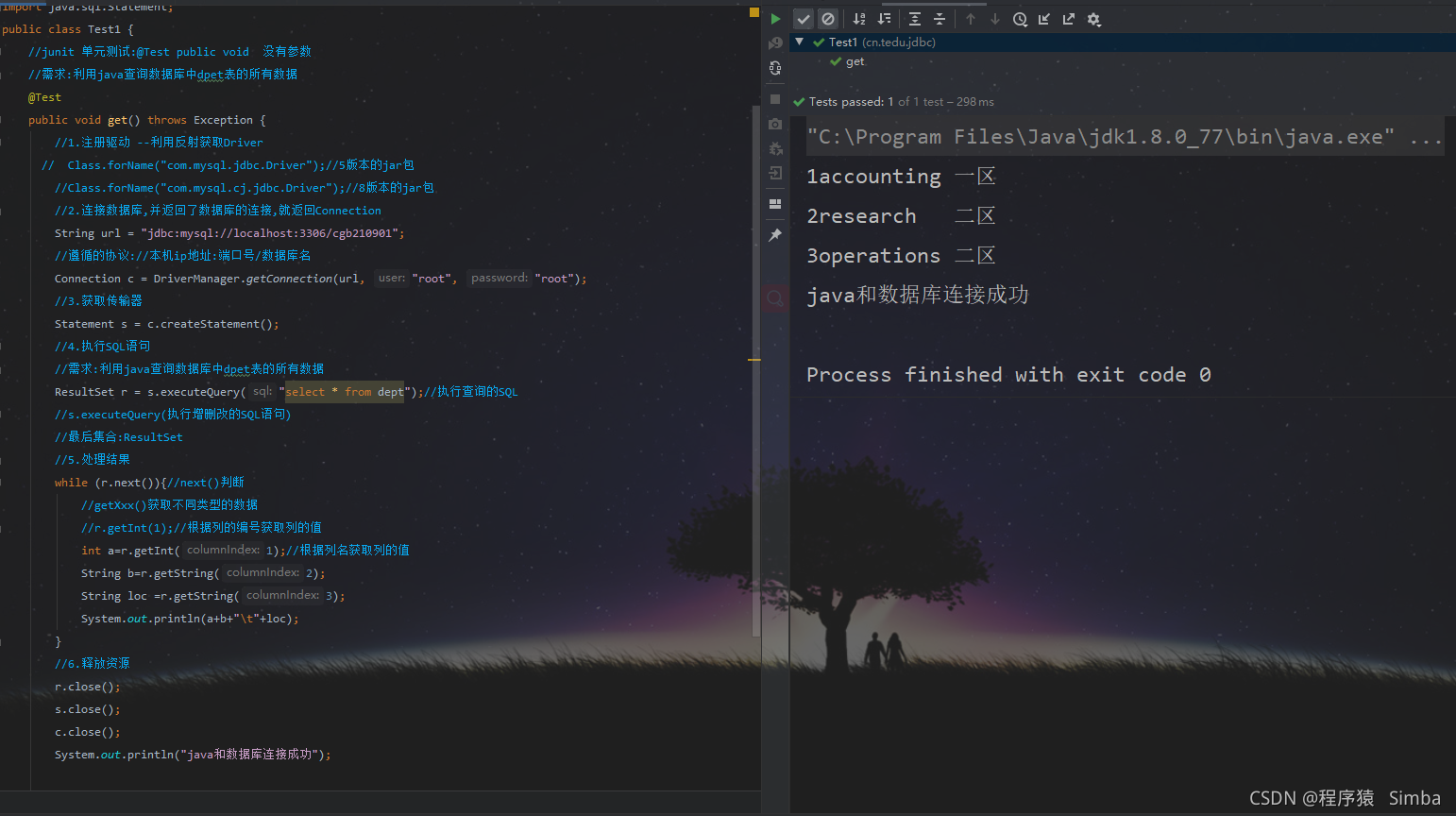1456x816 pixels.
Task: Toggle Show Ignored tests filter
Action: pyautogui.click(x=828, y=18)
